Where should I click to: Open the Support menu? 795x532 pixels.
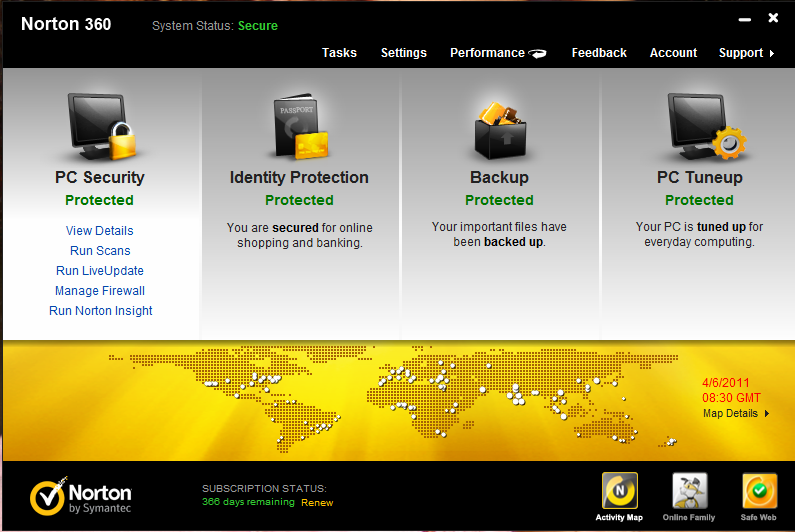[741, 53]
